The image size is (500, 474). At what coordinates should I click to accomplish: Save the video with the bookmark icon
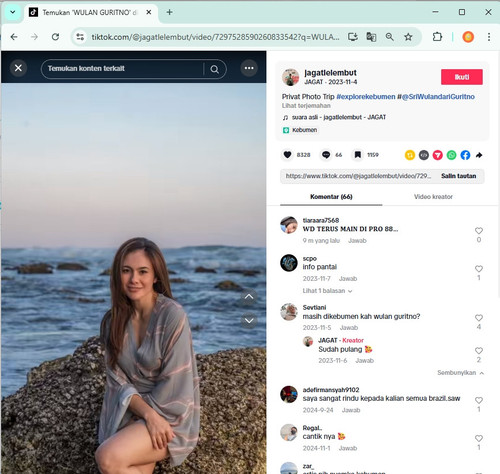point(358,155)
